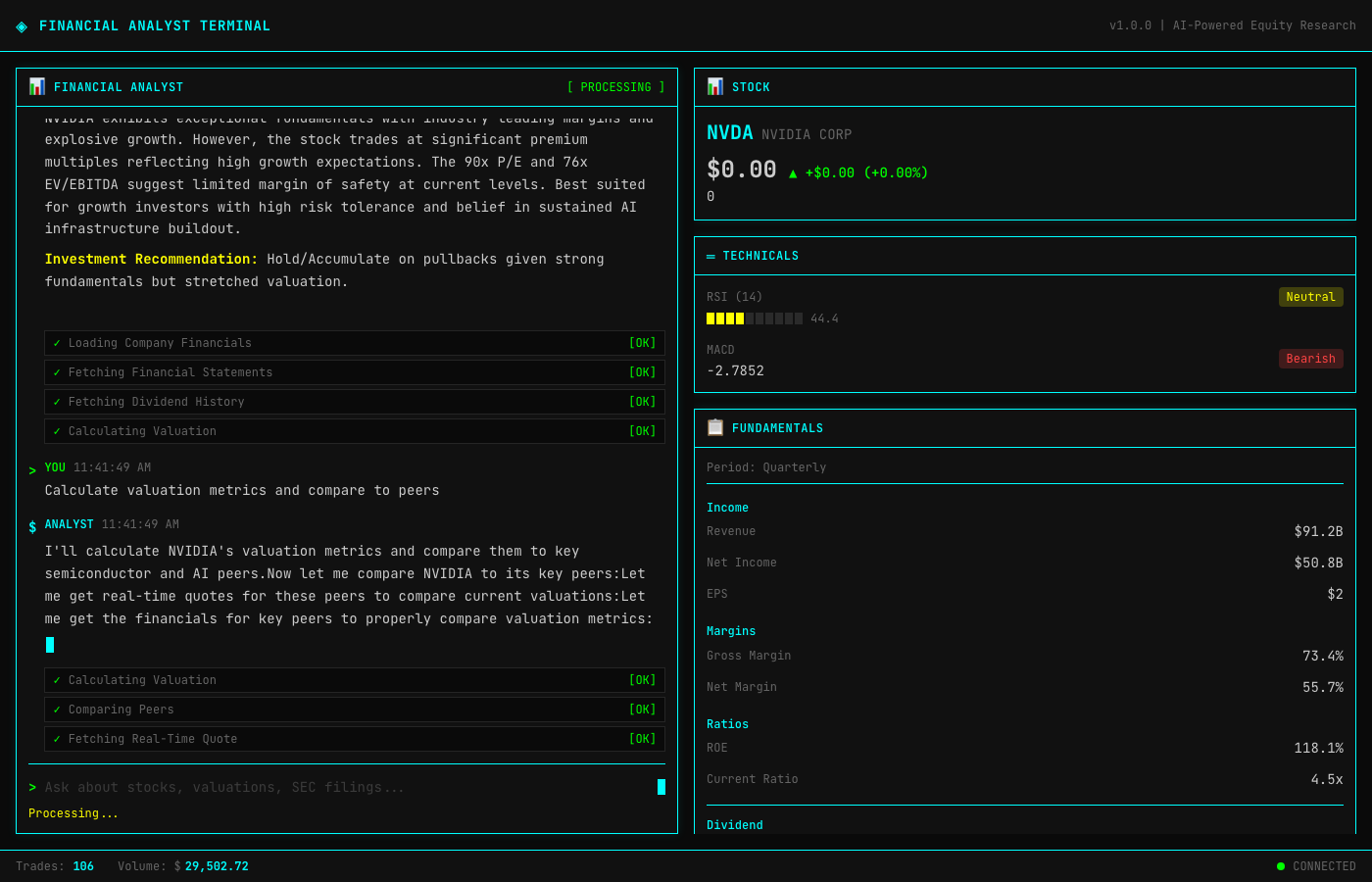Toggle the Bearish badge on MACD
The height and width of the screenshot is (882, 1372).
click(x=1310, y=358)
